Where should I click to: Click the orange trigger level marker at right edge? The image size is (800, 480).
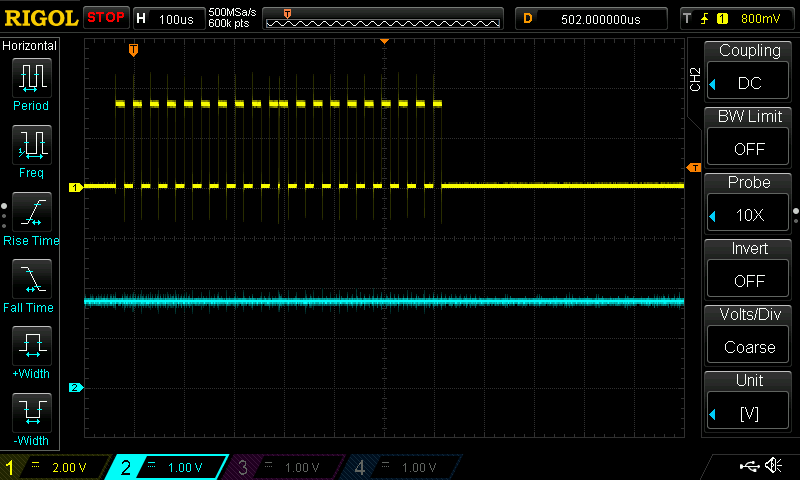pyautogui.click(x=694, y=168)
